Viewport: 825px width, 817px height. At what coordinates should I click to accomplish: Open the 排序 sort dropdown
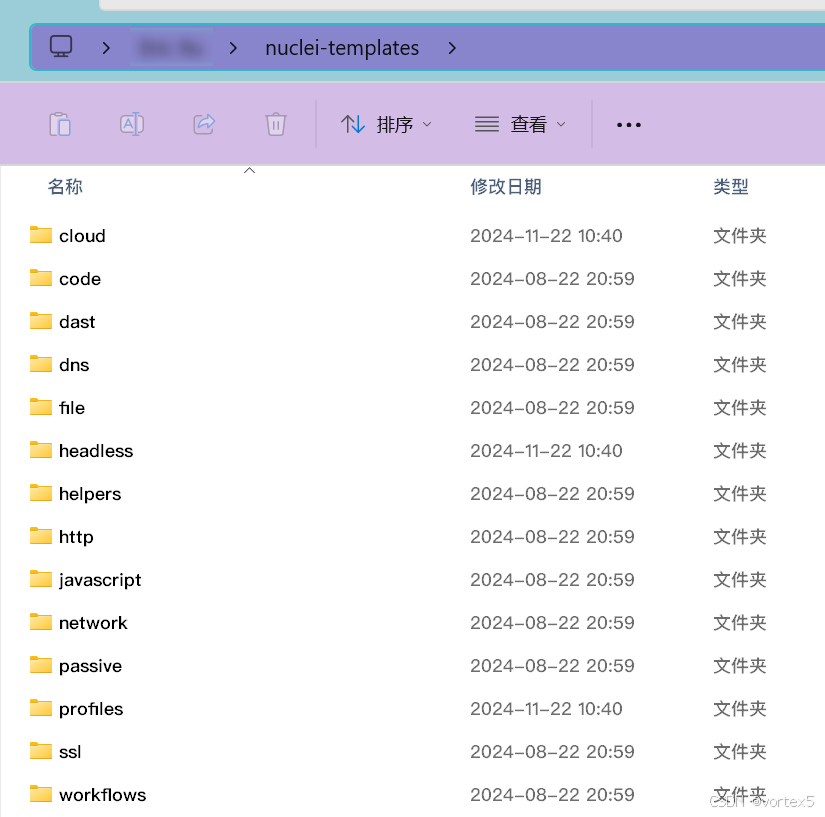[x=386, y=125]
